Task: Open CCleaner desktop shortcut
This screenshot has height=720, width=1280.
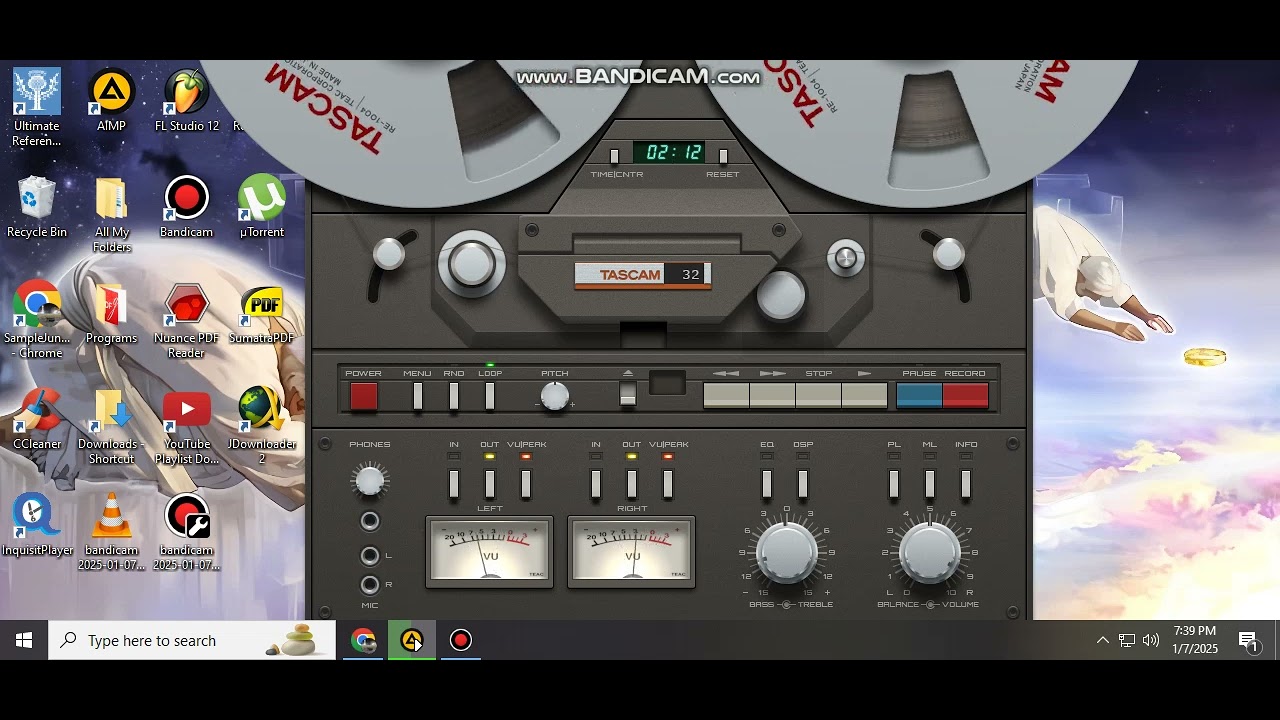Action: (37, 419)
